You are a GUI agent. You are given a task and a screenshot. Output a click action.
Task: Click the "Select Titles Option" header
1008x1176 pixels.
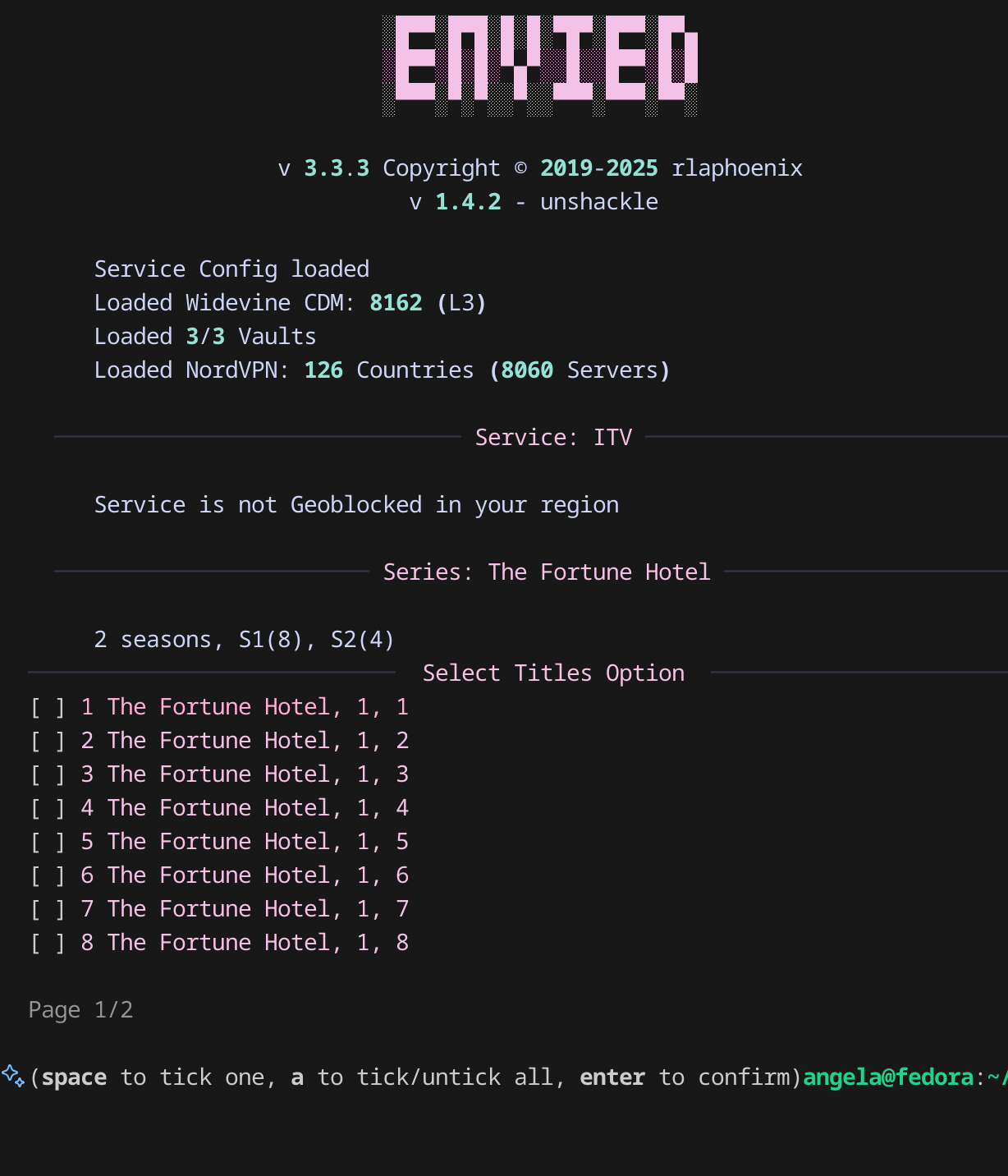point(553,673)
